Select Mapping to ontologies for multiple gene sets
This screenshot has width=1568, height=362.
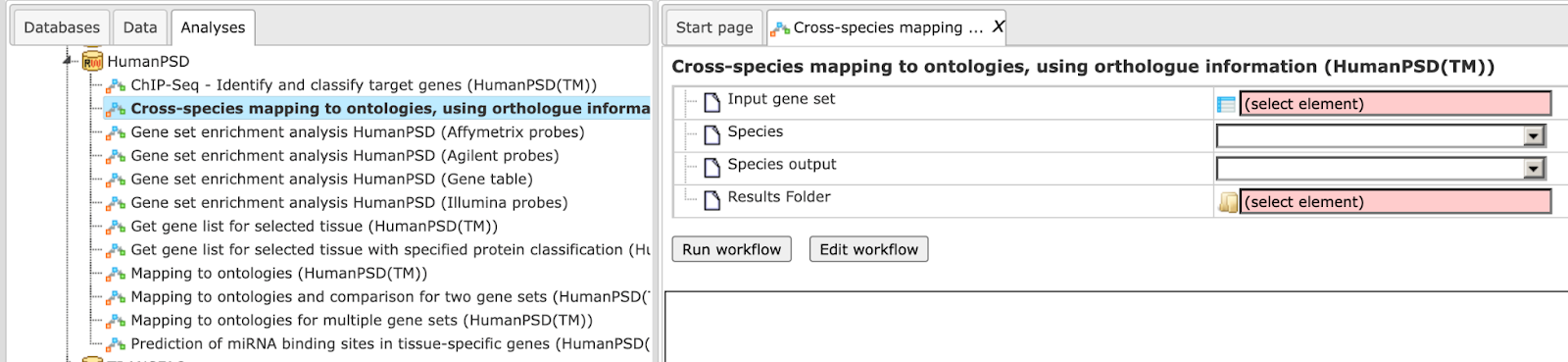point(362,321)
